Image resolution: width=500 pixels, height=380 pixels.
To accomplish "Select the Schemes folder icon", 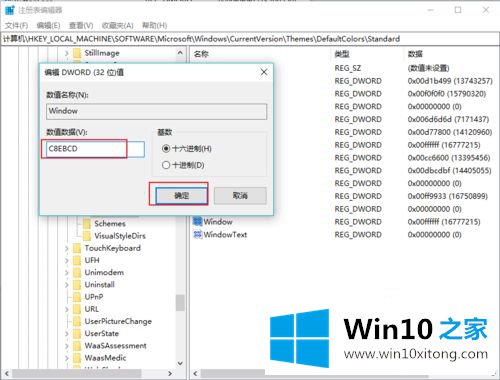I will click(x=87, y=224).
